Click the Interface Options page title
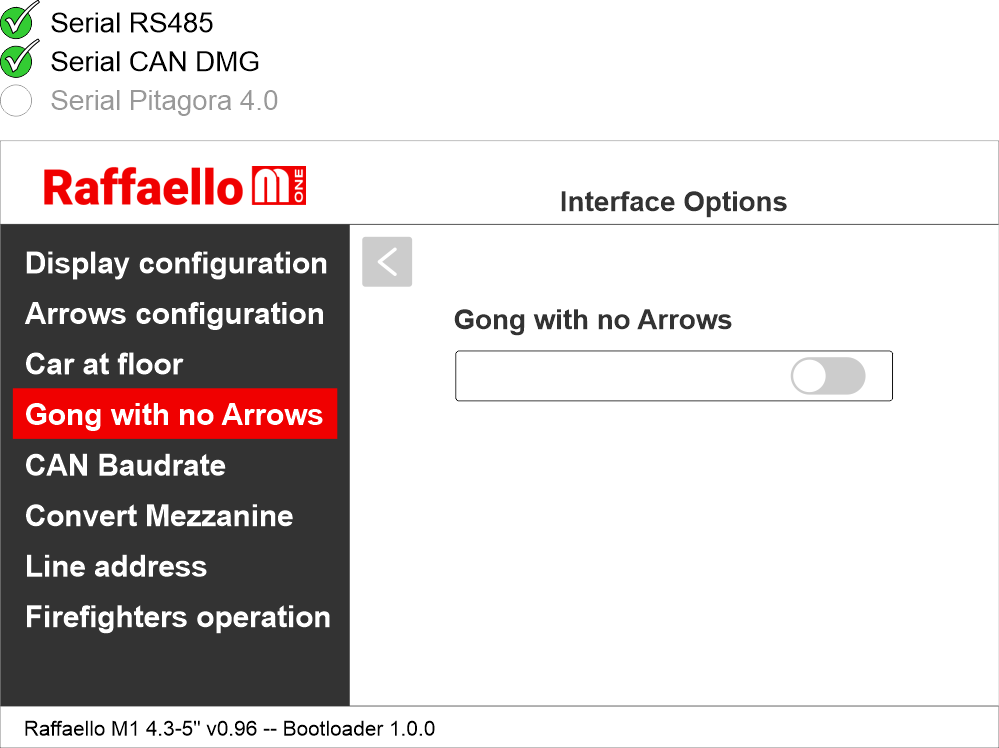This screenshot has width=999, height=748. (673, 202)
